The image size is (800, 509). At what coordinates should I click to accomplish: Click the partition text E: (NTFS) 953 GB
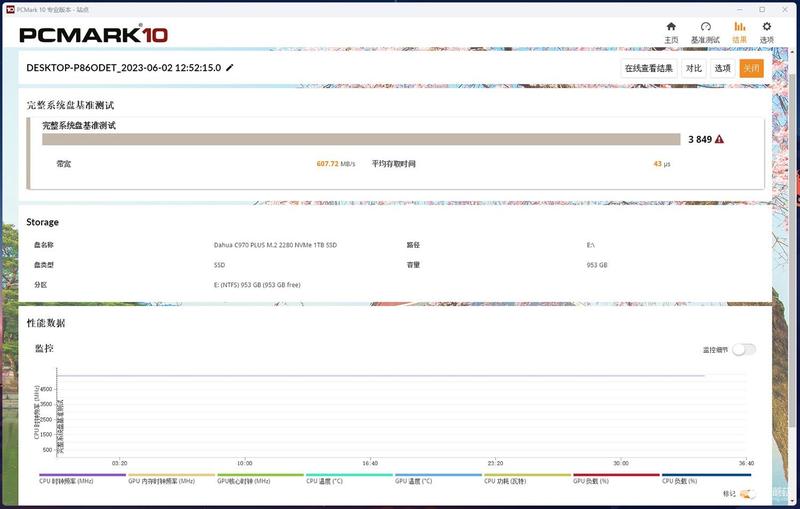coord(257,285)
